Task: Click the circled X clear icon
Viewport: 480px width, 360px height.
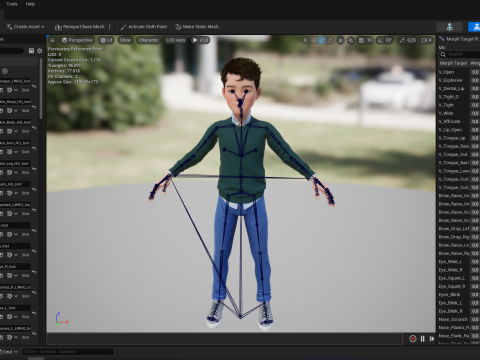Action: [5, 71]
